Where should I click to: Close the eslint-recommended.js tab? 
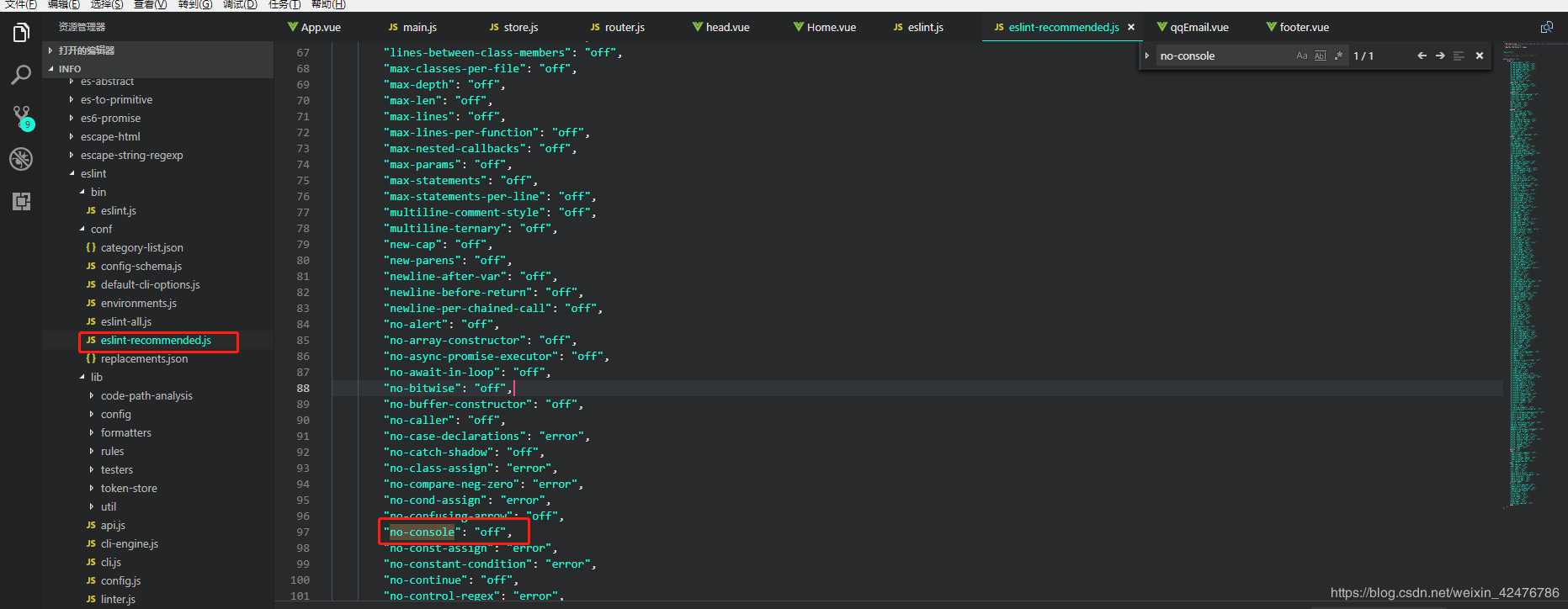pyautogui.click(x=1131, y=27)
